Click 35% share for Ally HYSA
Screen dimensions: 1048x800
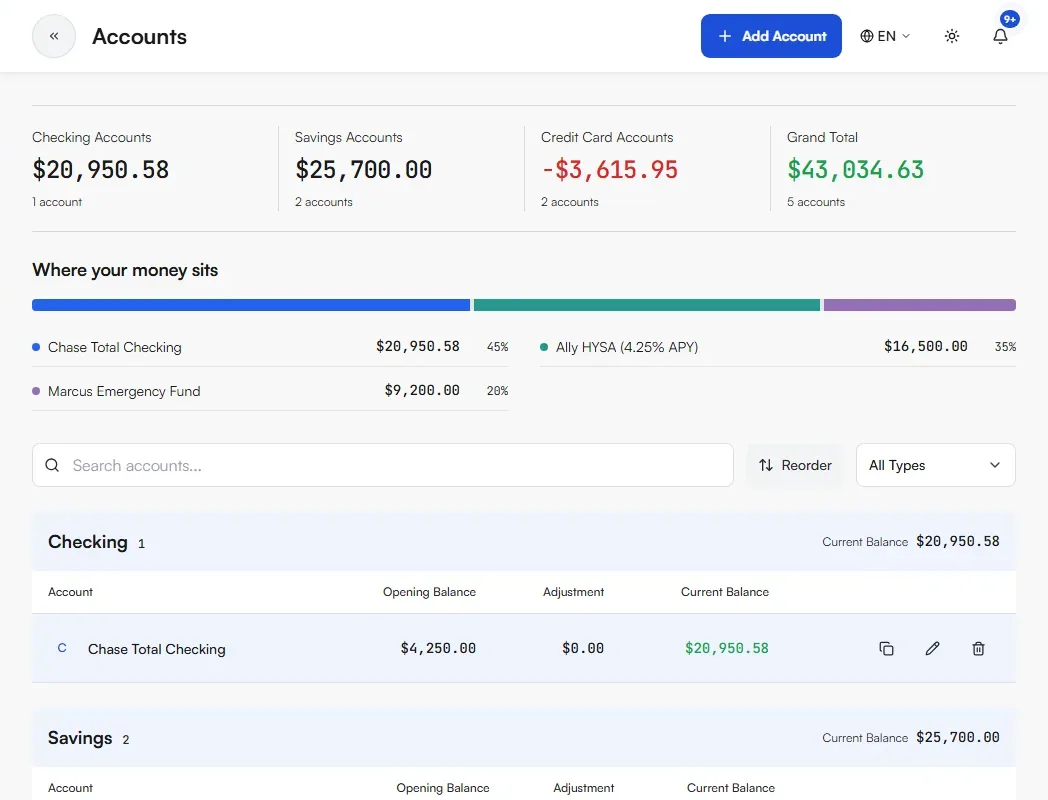click(x=1005, y=347)
